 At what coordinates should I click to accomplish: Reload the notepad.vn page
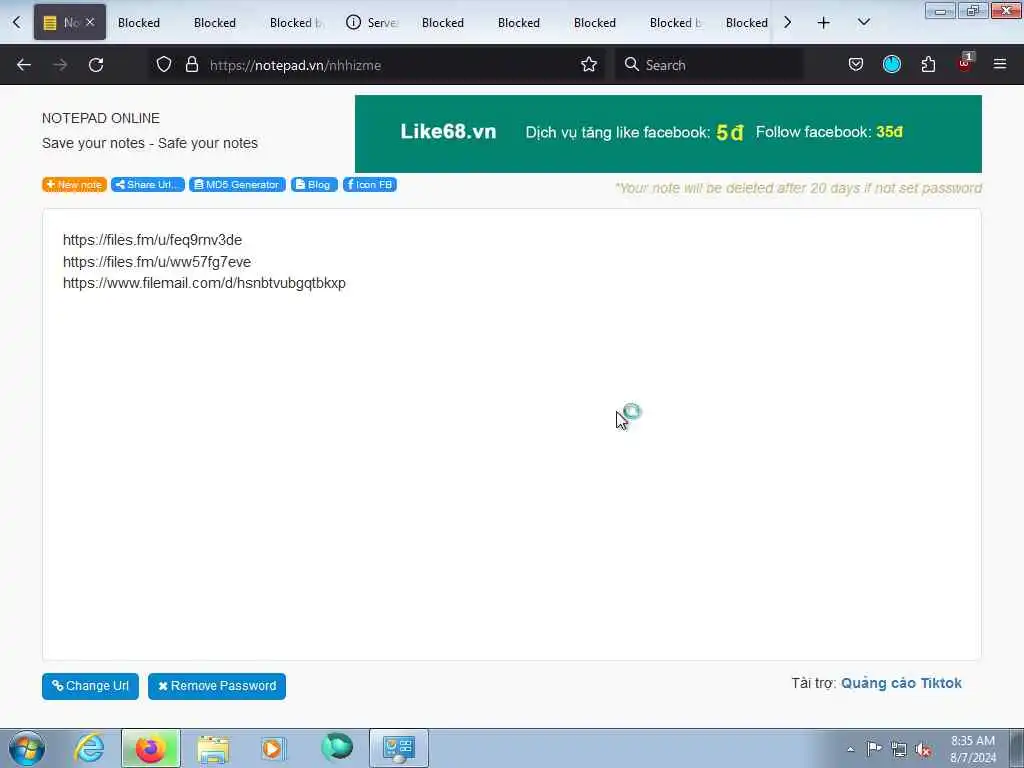96,65
